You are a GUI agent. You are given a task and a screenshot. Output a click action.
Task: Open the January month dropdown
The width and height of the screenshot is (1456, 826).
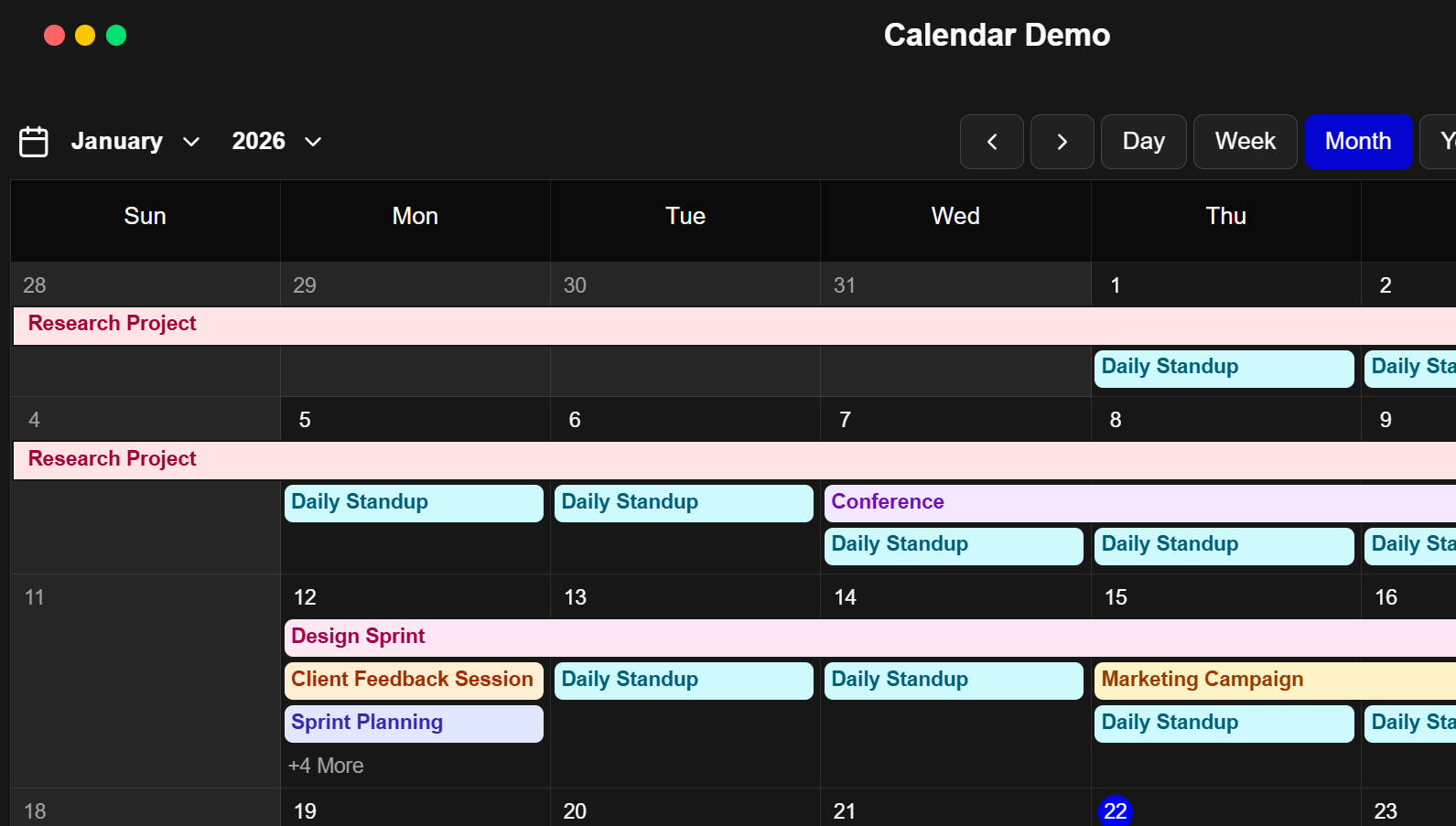pos(135,141)
